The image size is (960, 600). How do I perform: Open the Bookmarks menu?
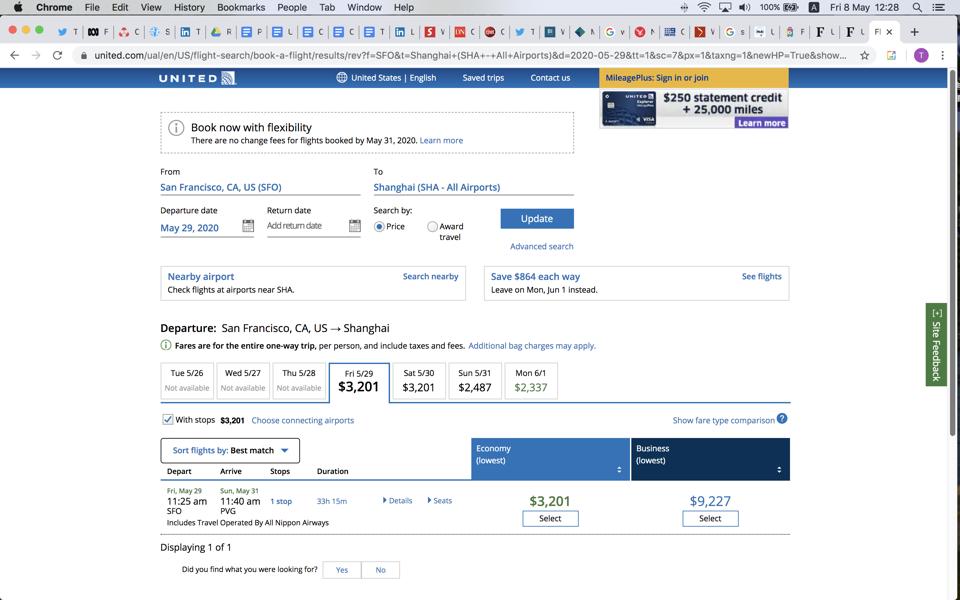point(241,7)
